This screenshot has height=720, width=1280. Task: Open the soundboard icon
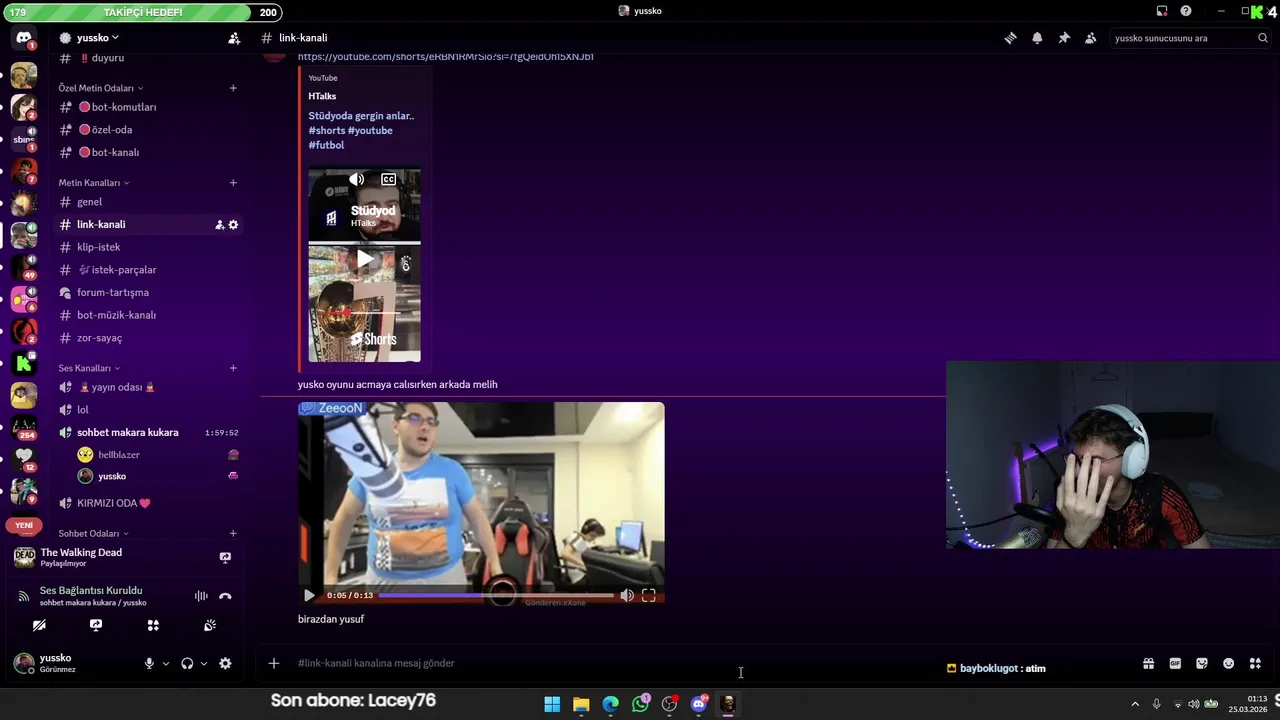[x=210, y=625]
